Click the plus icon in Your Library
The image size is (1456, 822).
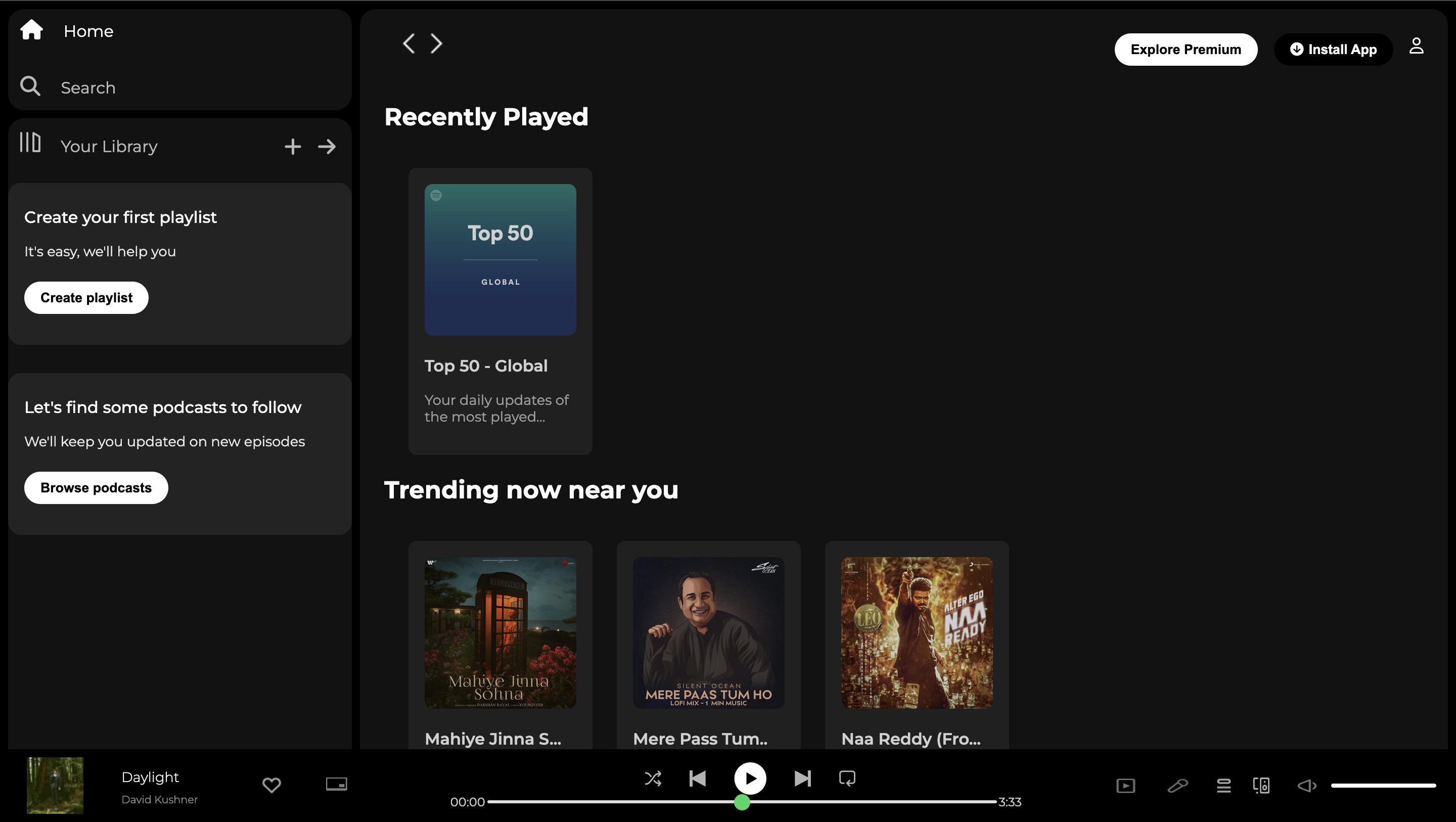click(x=292, y=147)
